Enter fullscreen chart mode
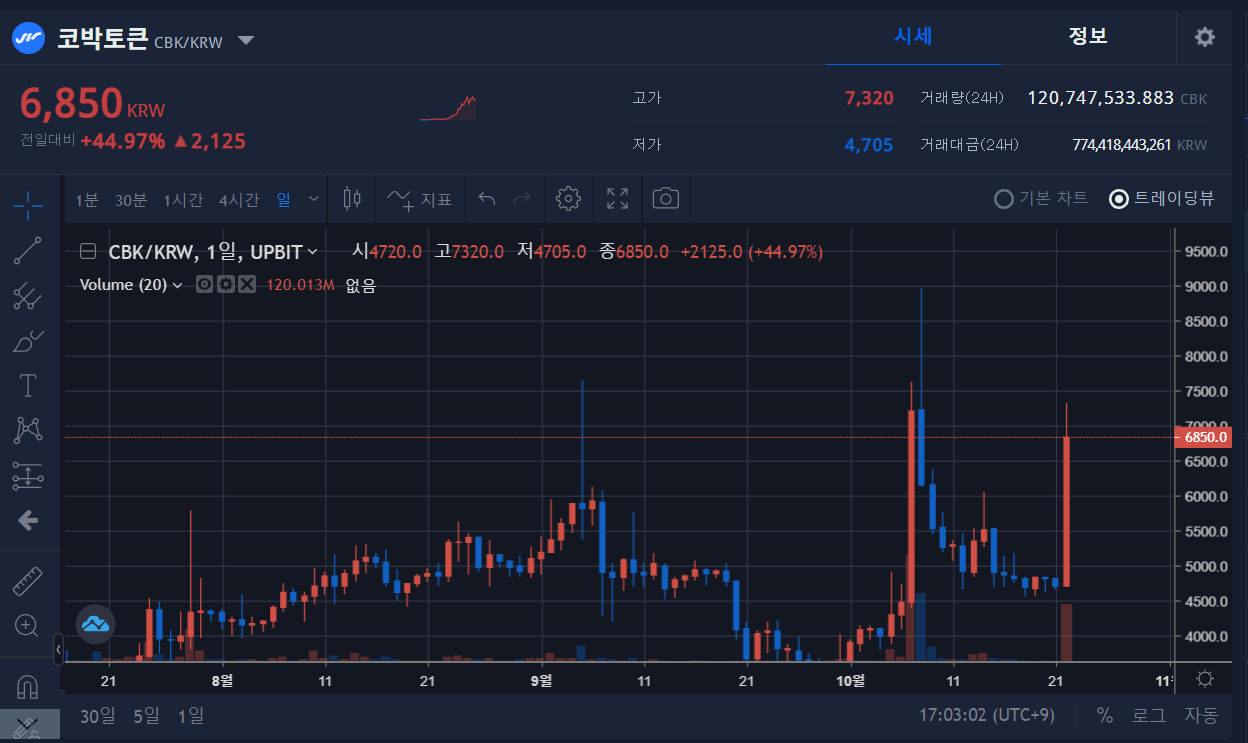 point(618,199)
